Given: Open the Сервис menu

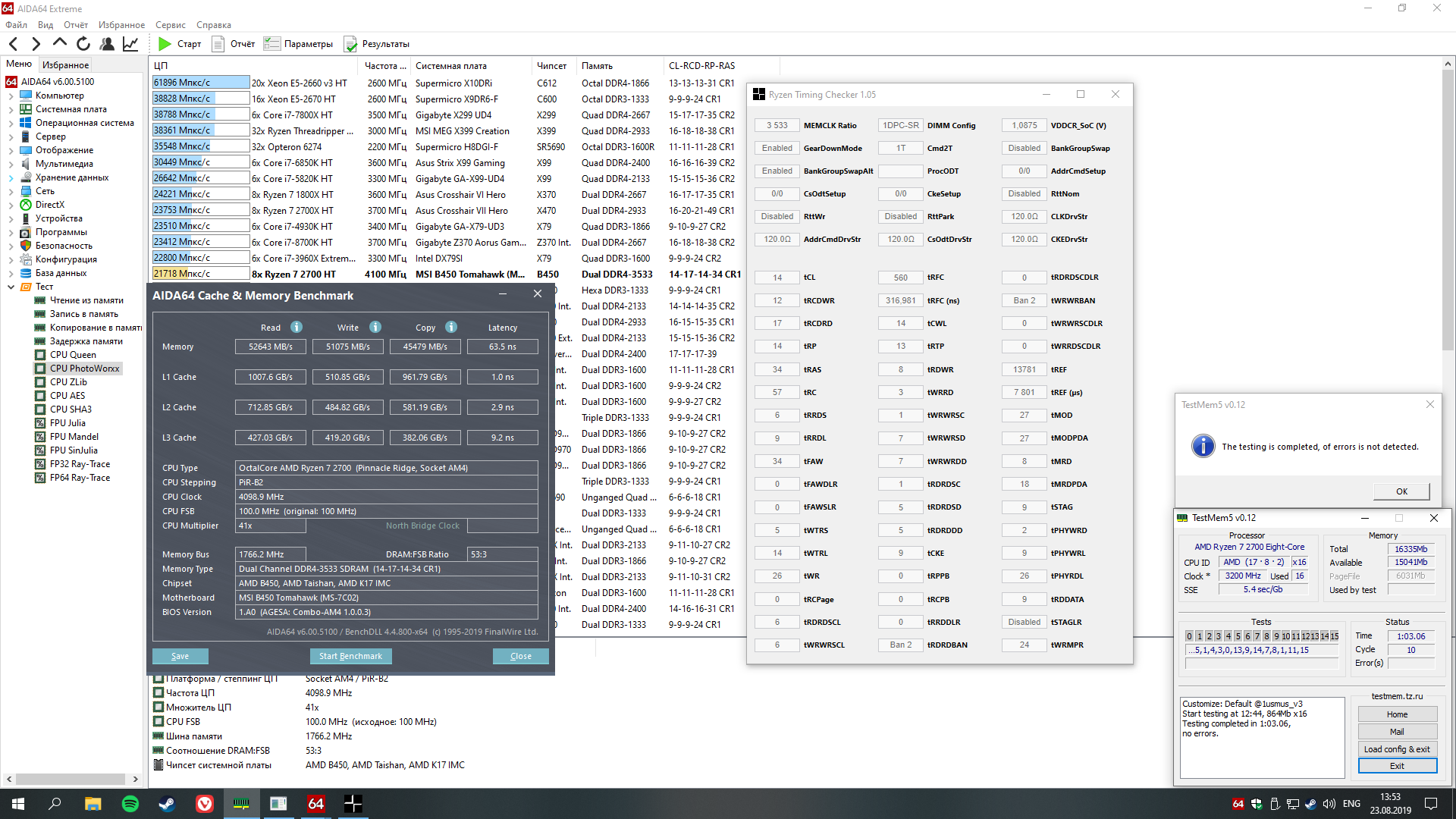Looking at the screenshot, I should [x=170, y=25].
